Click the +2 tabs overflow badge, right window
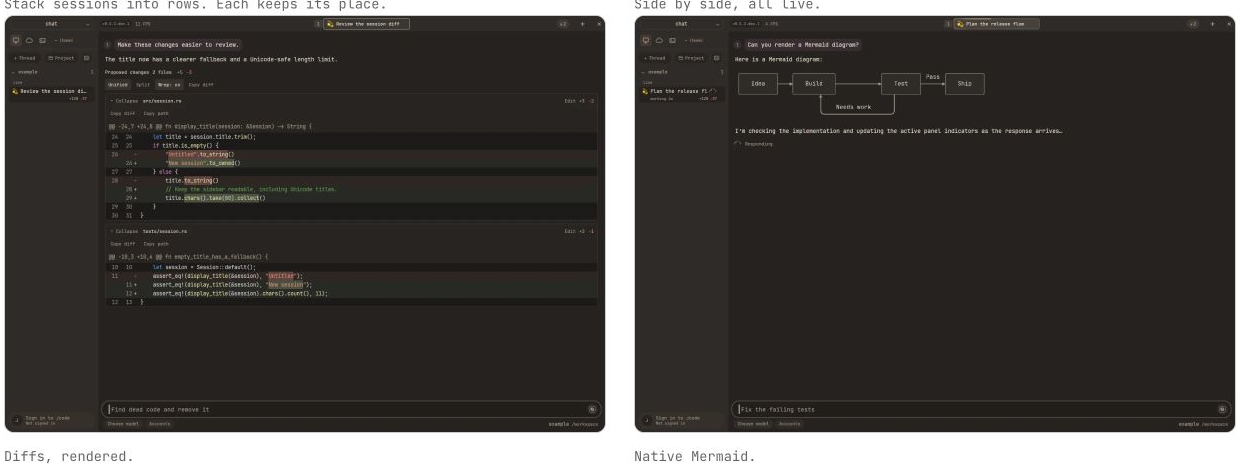The width and height of the screenshot is (1240, 475). point(1193,22)
